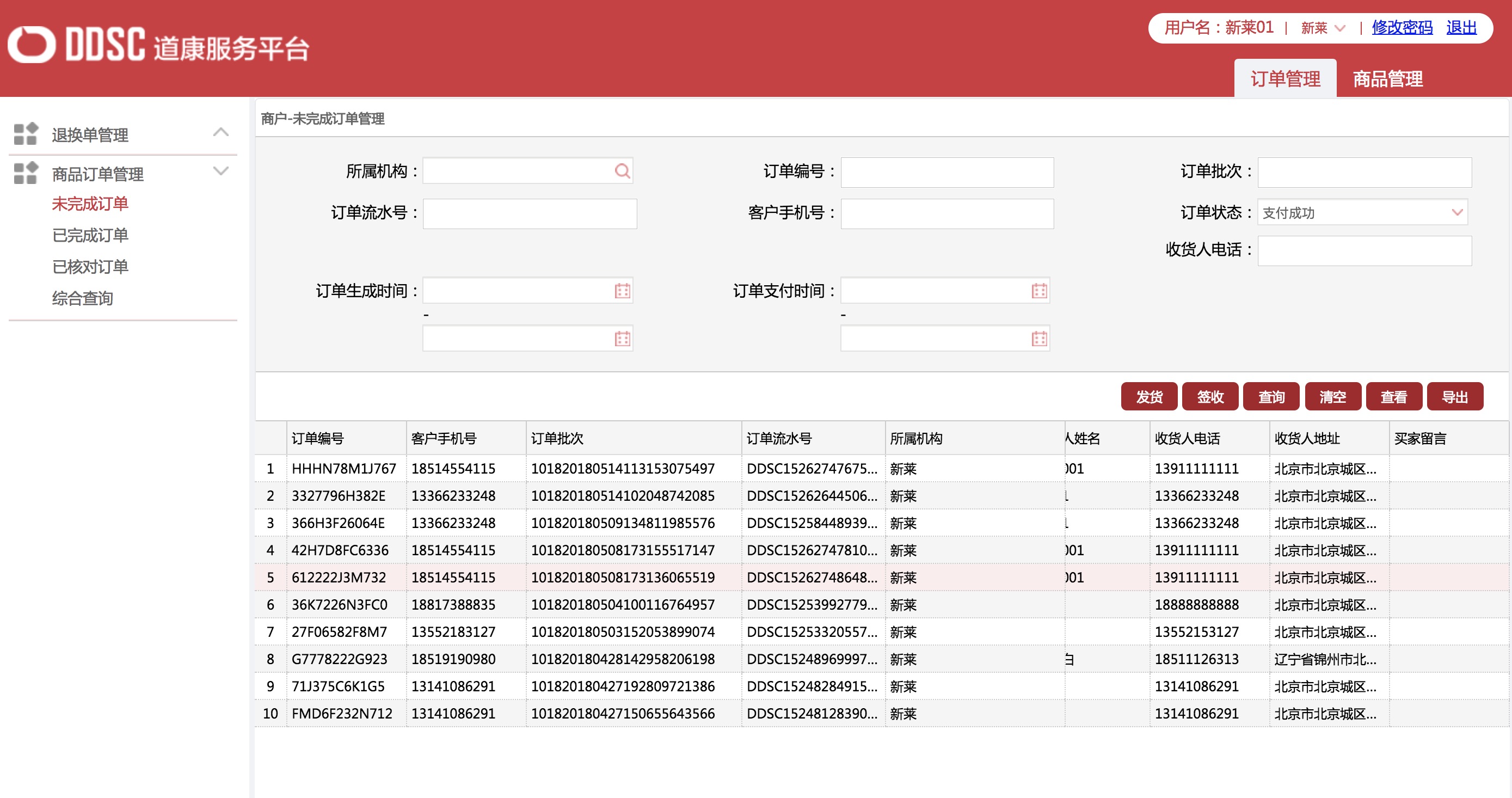Select order row 42H7D8FC6336

[882, 550]
